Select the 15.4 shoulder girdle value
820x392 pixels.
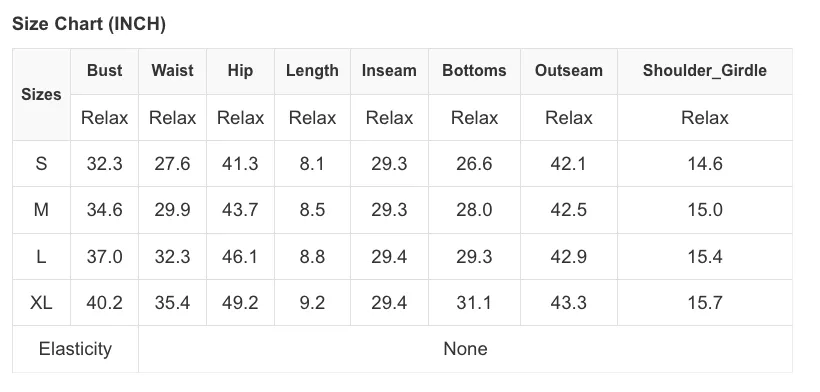click(x=704, y=257)
